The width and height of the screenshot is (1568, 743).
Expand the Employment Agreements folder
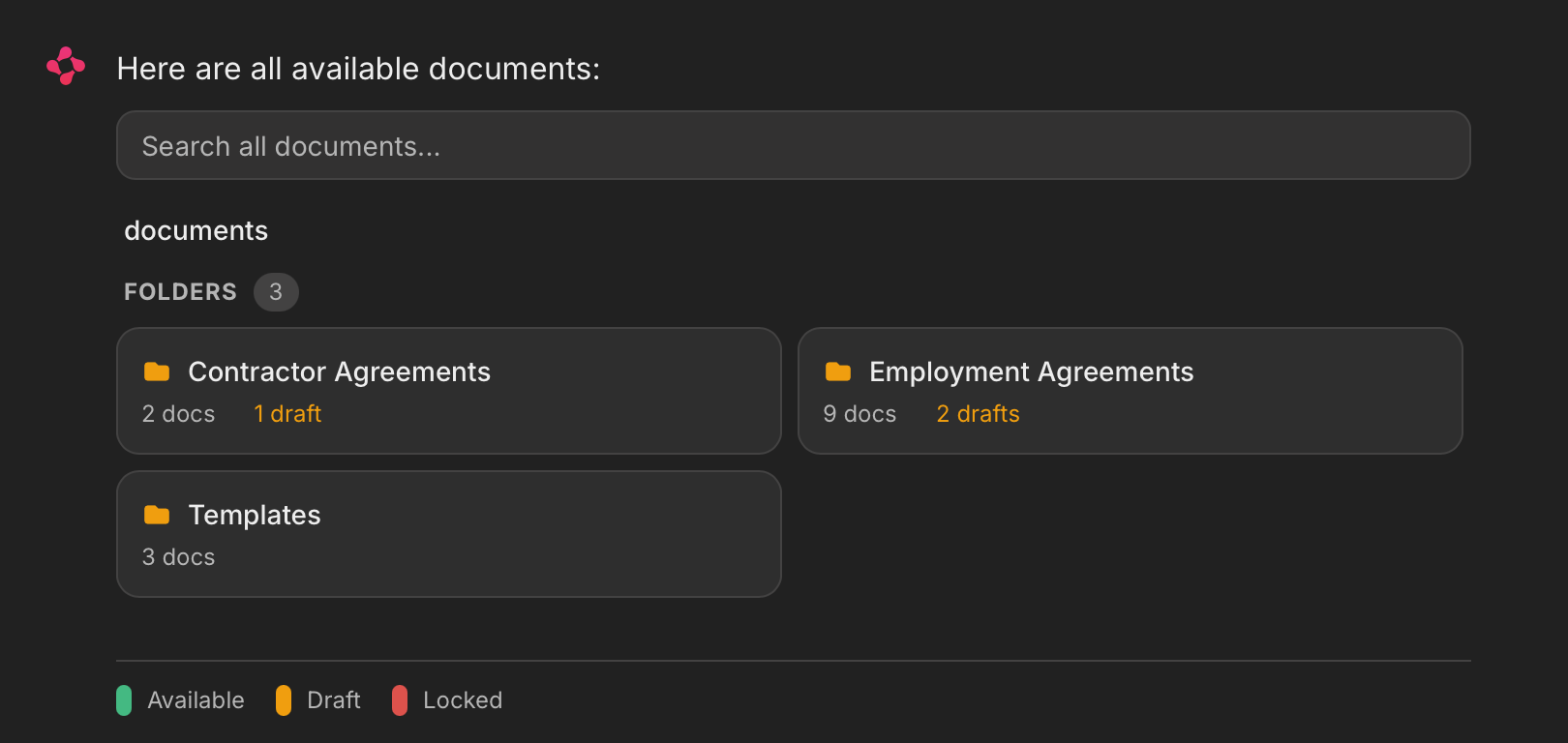1130,391
